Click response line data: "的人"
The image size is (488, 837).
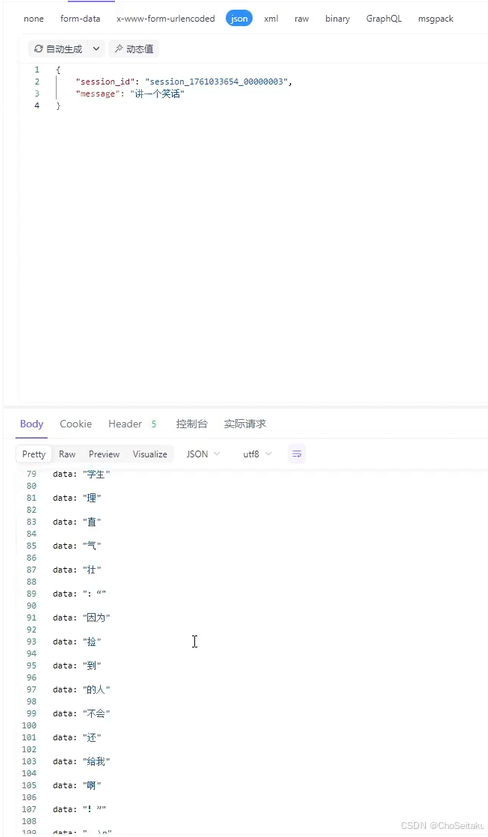point(81,690)
